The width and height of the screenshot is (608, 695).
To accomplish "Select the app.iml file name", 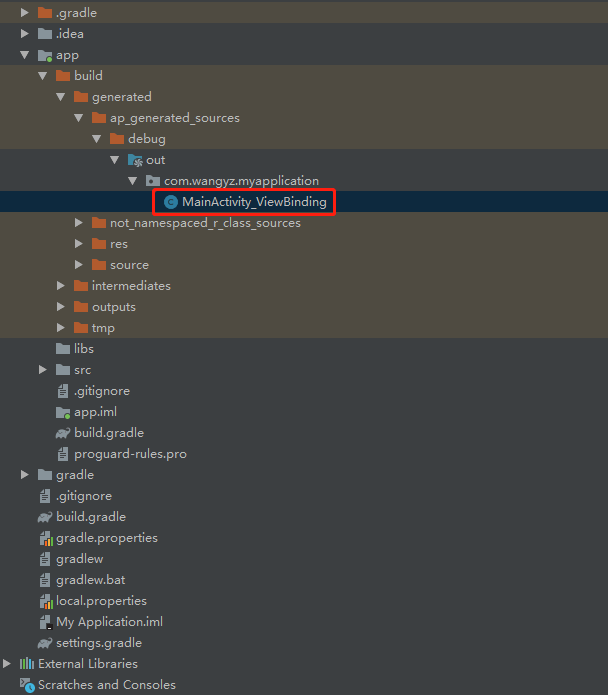I will pyautogui.click(x=95, y=412).
